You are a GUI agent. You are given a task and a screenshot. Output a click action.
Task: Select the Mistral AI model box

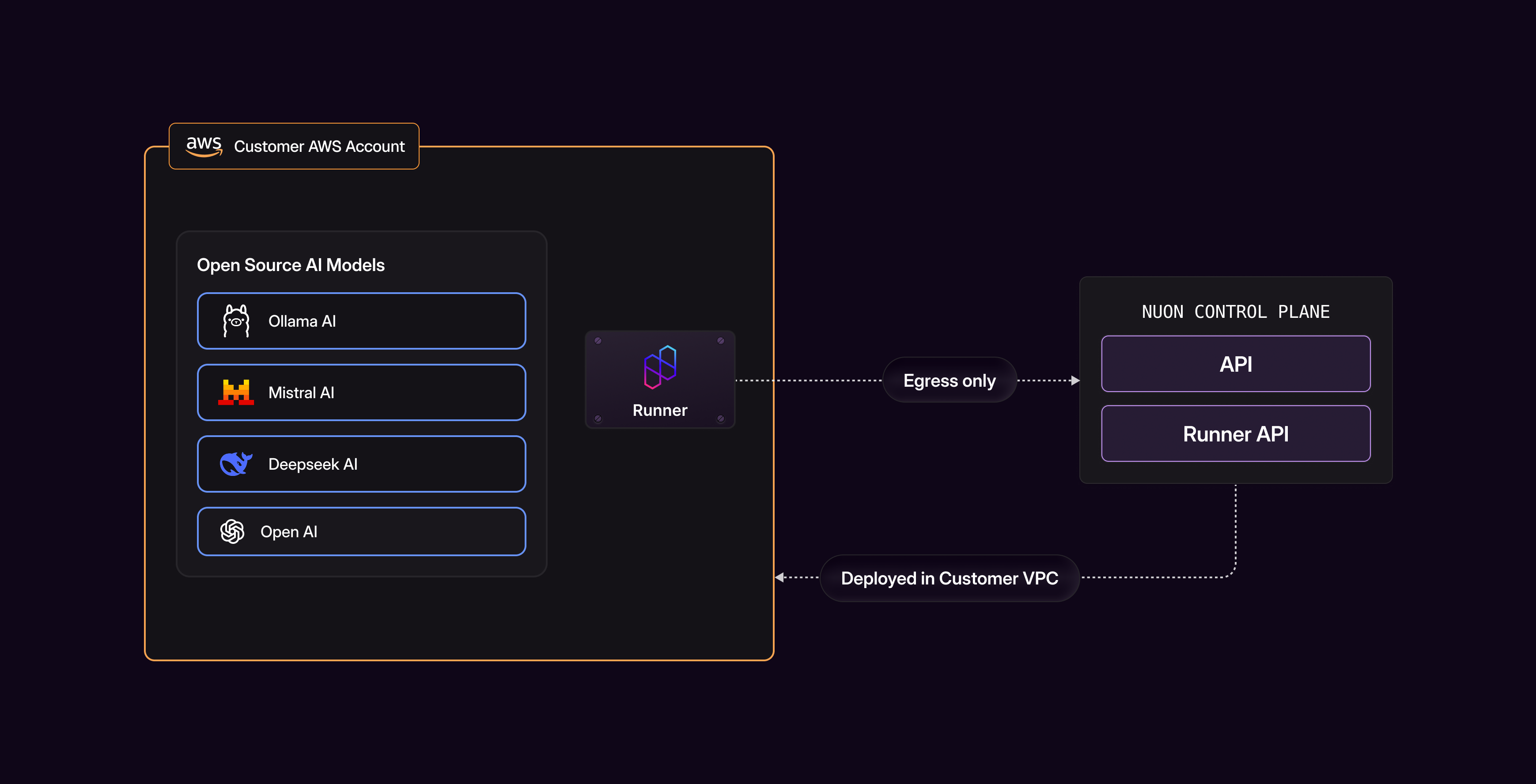[361, 392]
